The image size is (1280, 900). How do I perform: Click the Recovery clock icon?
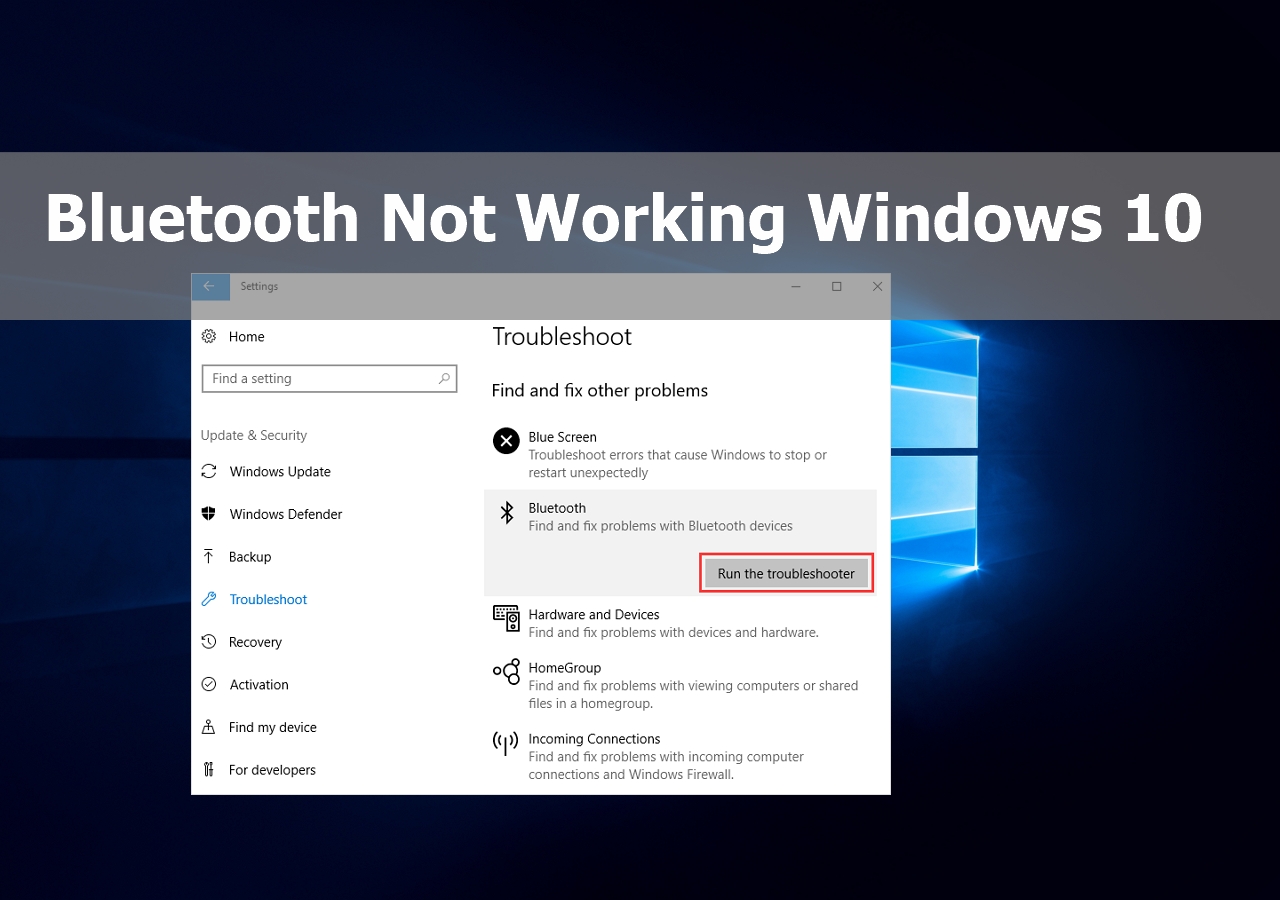point(209,642)
